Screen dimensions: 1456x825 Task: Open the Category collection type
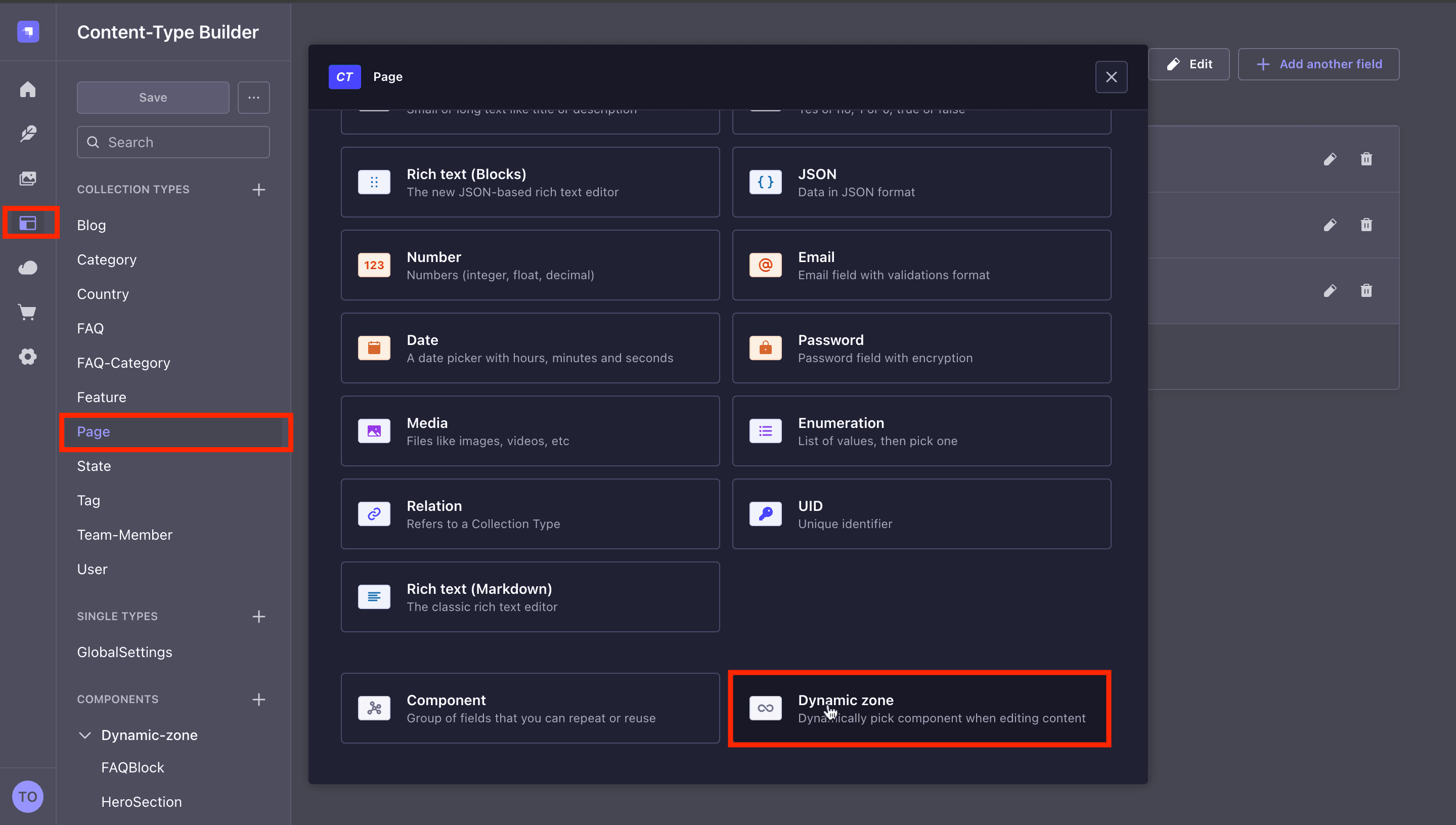pyautogui.click(x=107, y=259)
